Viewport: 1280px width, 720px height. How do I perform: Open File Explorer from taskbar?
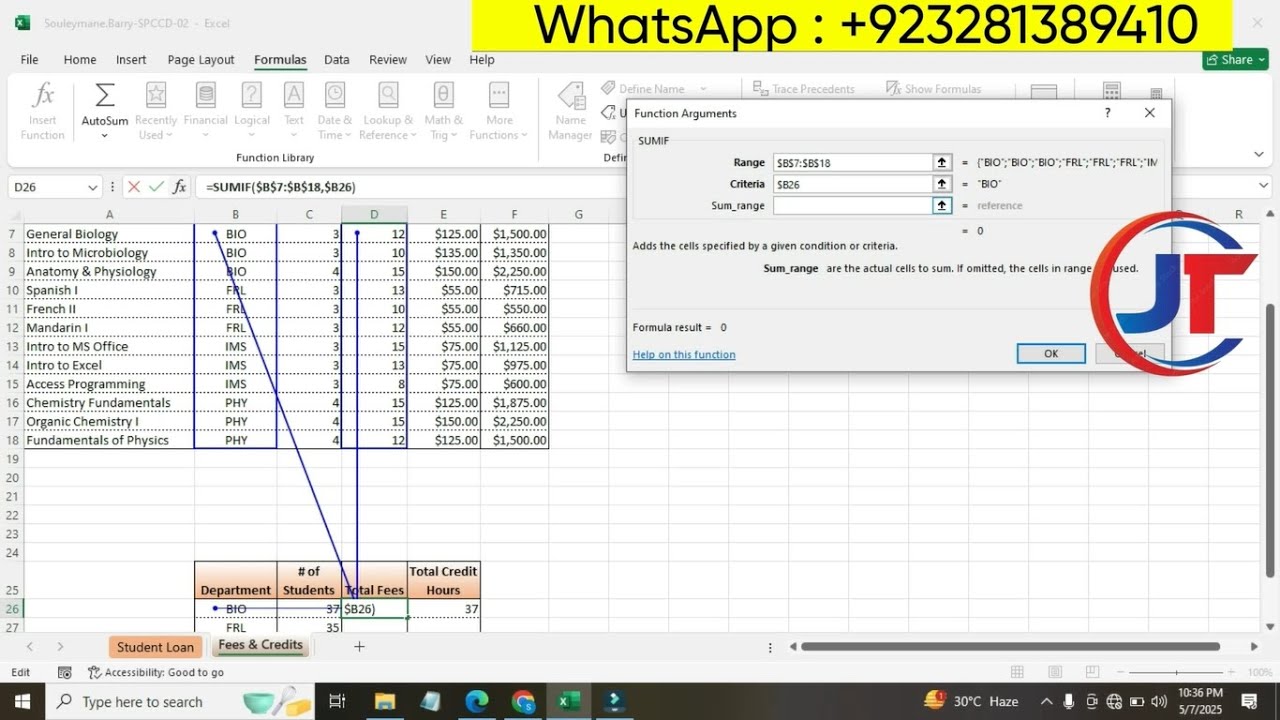[385, 701]
